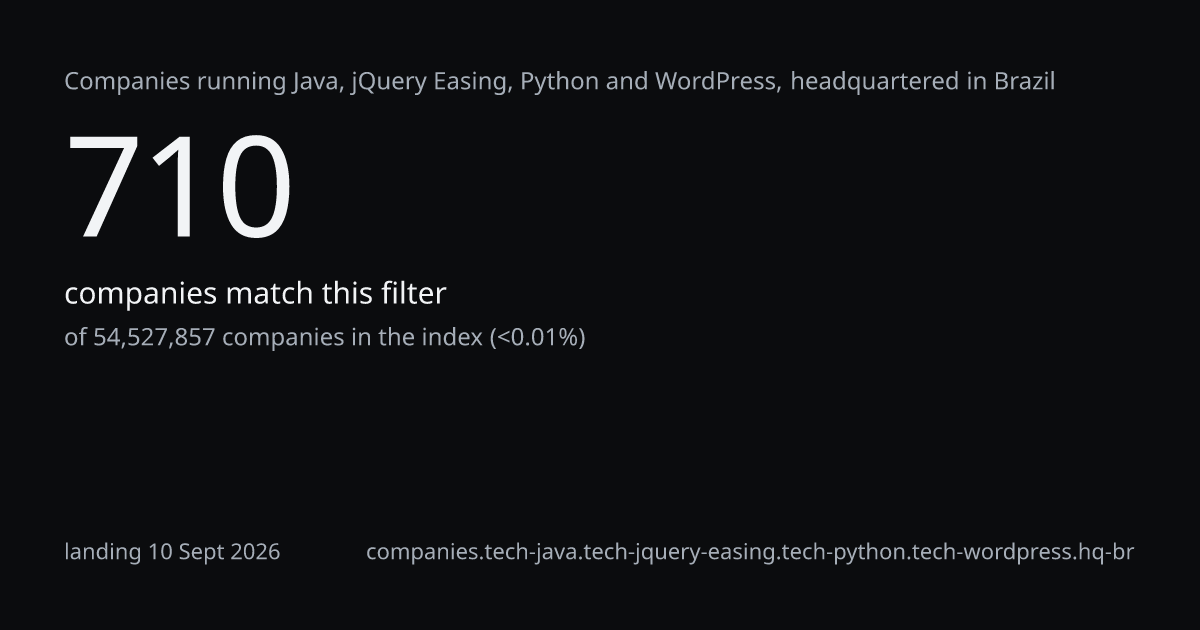This screenshot has height=630, width=1200.
Task: Click the (<0.01%) percentage text
Action: click(537, 338)
